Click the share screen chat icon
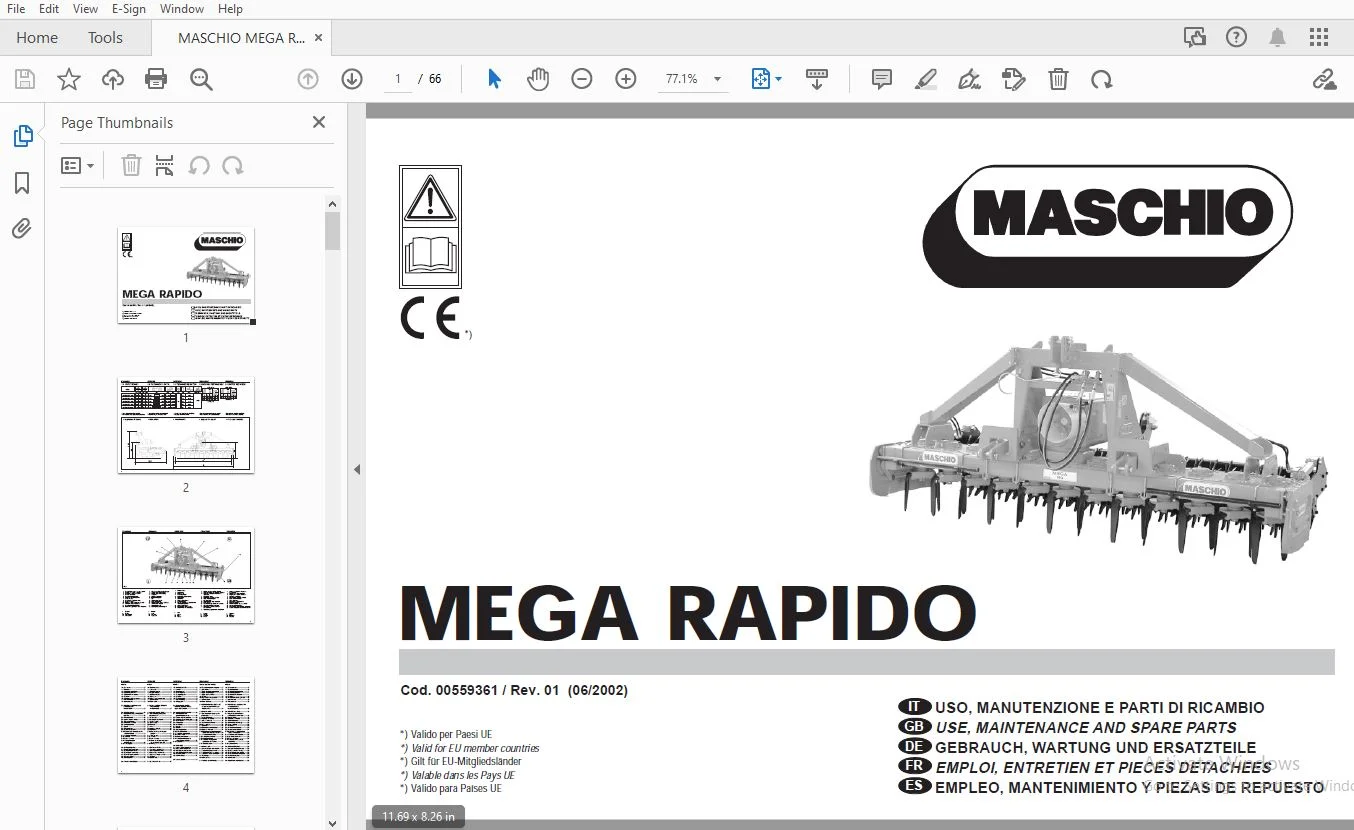 1195,38
